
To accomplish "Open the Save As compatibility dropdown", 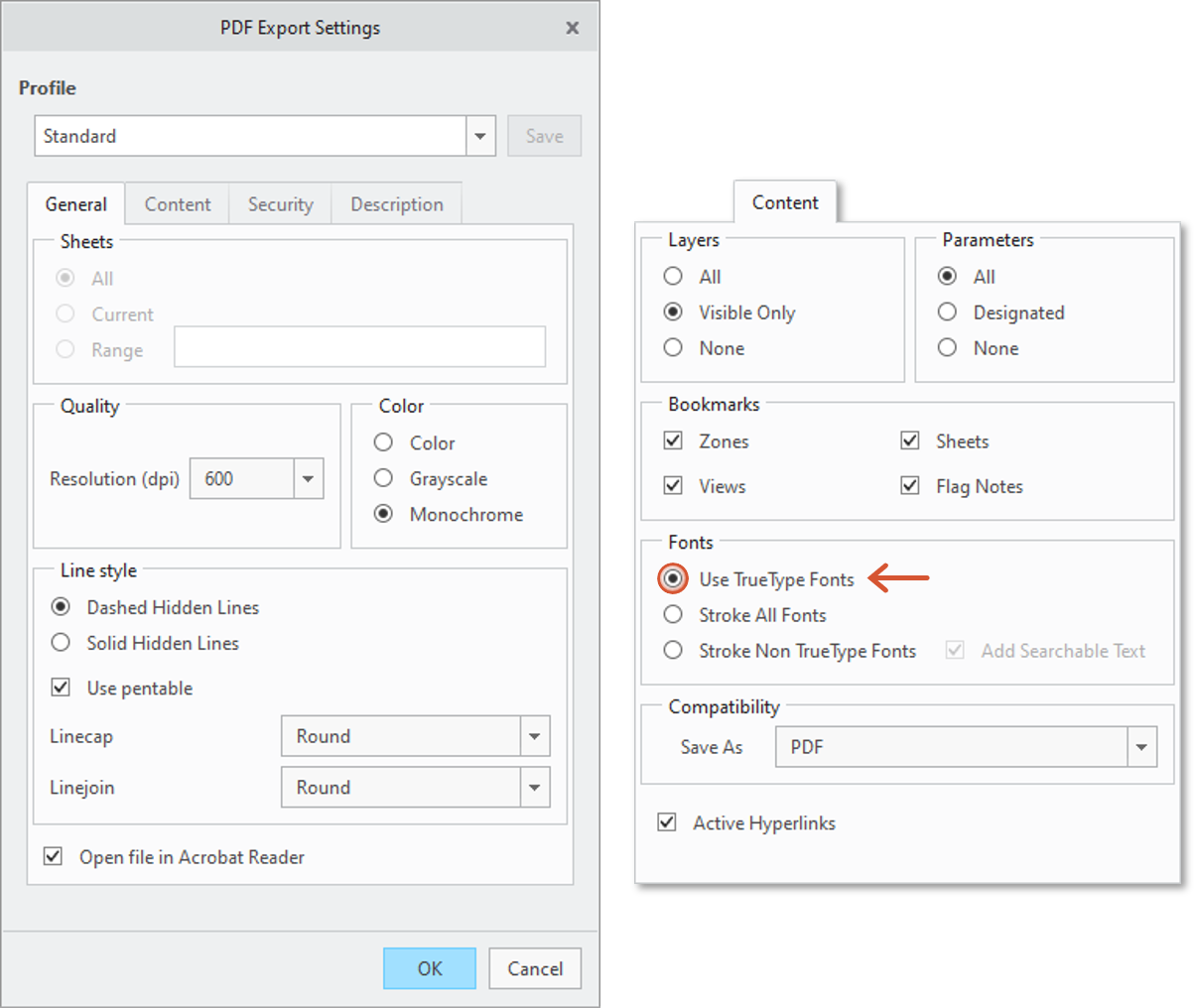I will coord(1141,747).
